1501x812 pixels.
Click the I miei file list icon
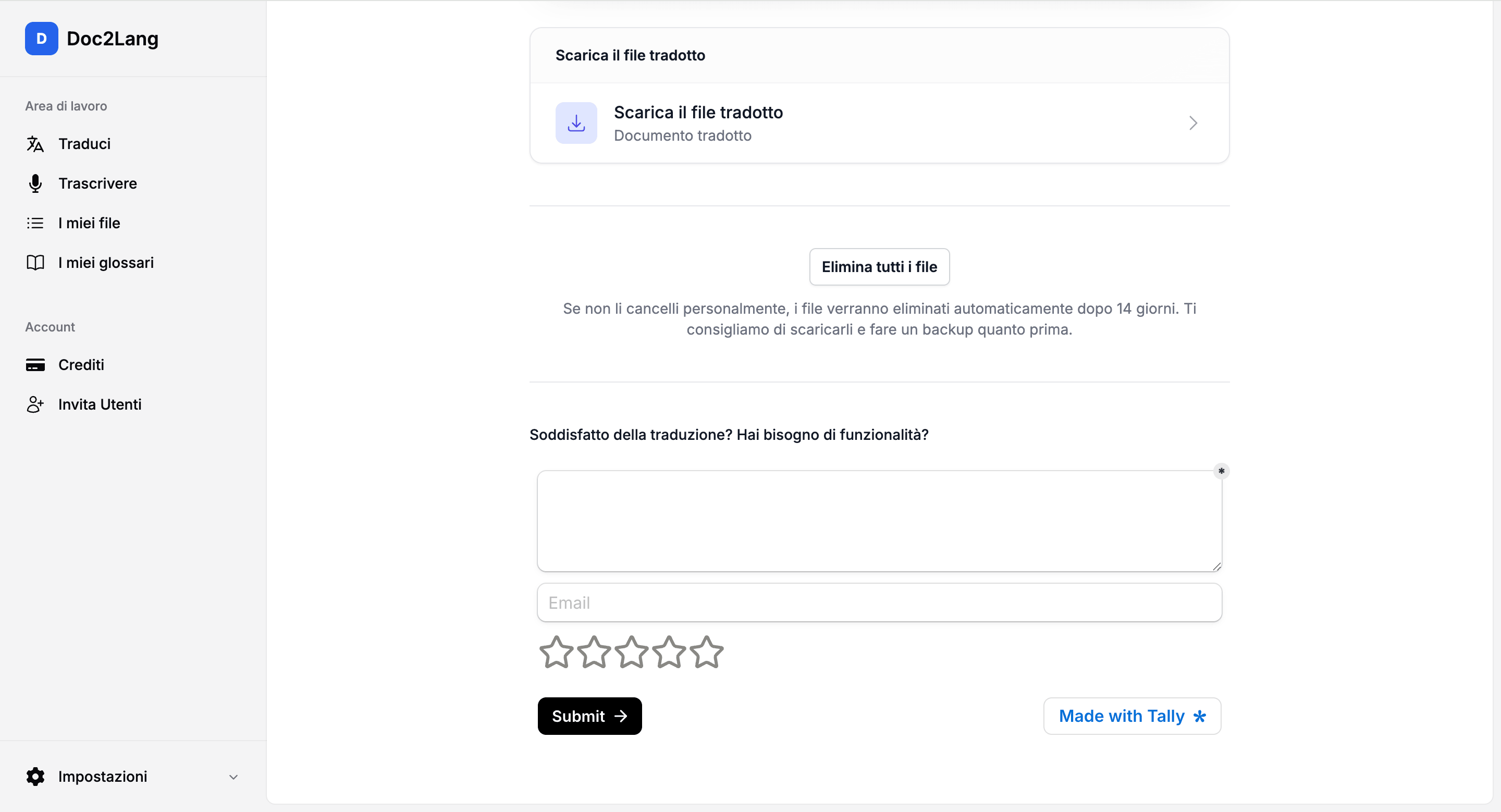35,223
